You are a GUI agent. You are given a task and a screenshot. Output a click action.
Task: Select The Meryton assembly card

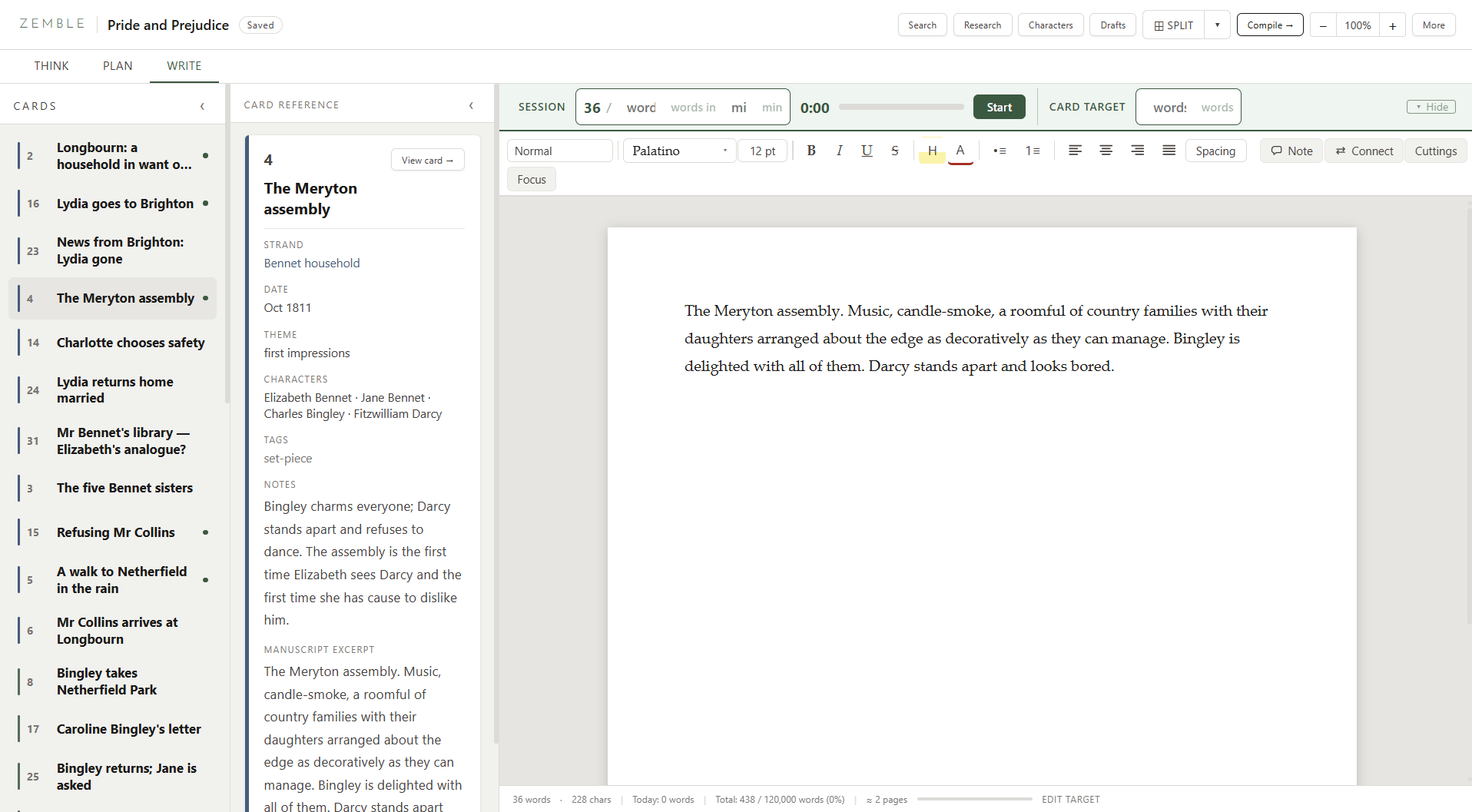tap(112, 298)
